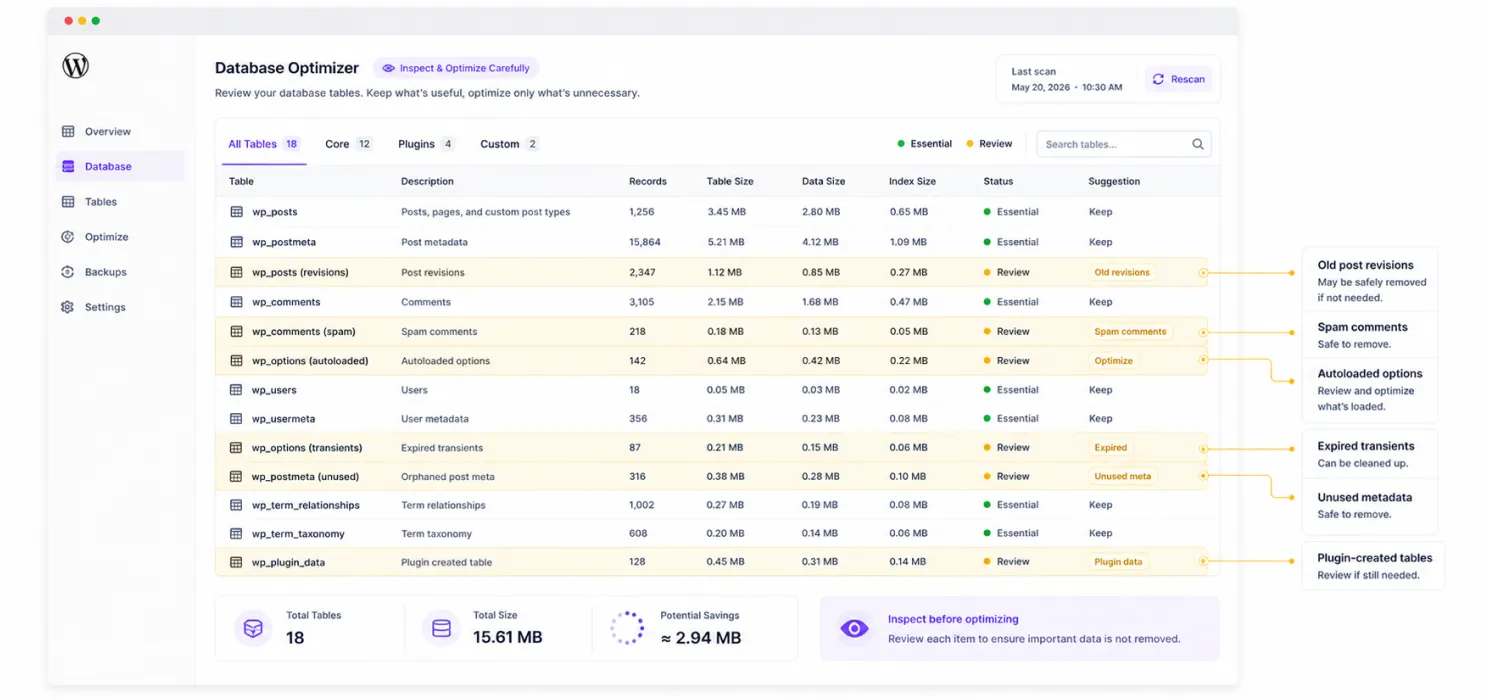Screen dimensions: 1488x700
Task: Click the Rescan button
Action: click(1178, 79)
